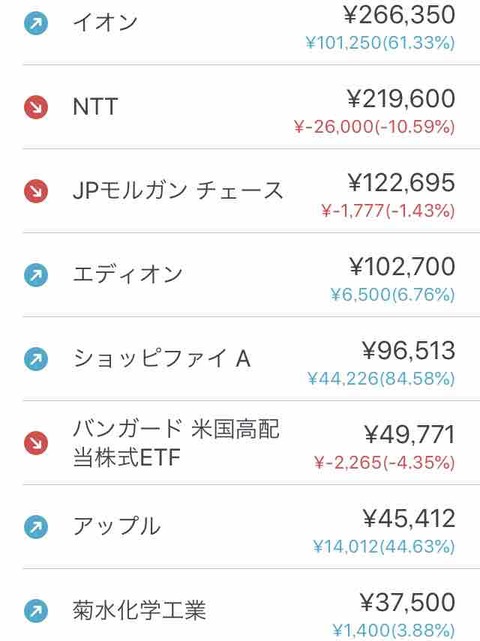Select the 菊水化学工業 holding name
Image resolution: width=480 pixels, height=641 pixels.
[x=139, y=611]
